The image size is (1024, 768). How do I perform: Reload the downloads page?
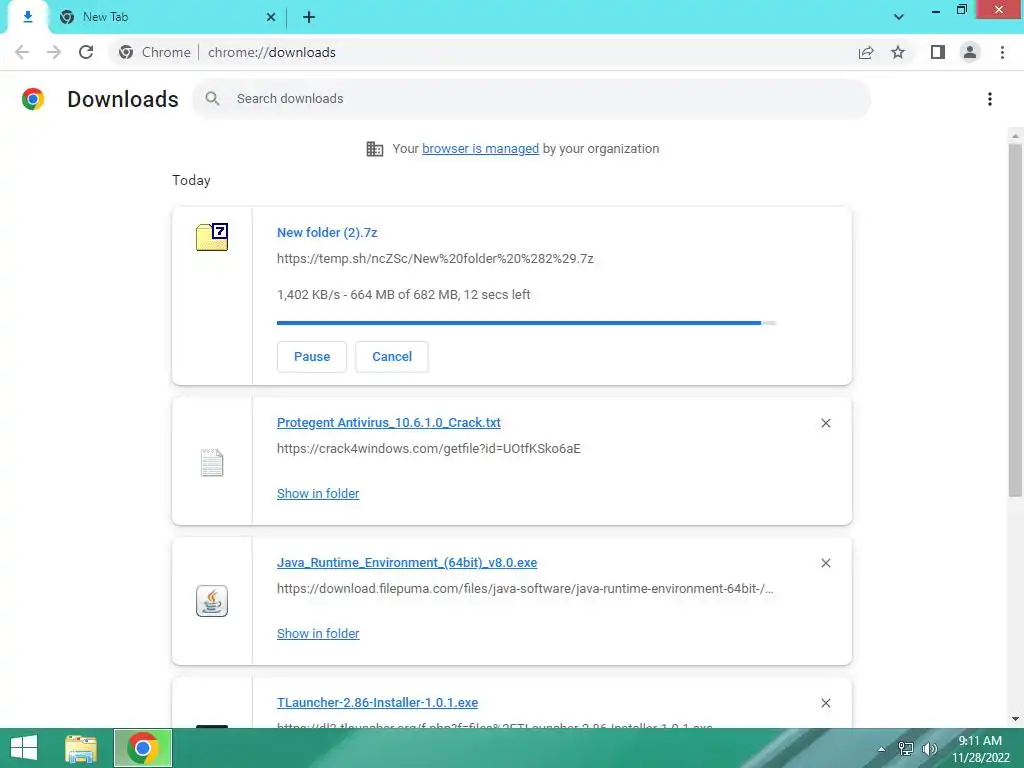pos(86,52)
